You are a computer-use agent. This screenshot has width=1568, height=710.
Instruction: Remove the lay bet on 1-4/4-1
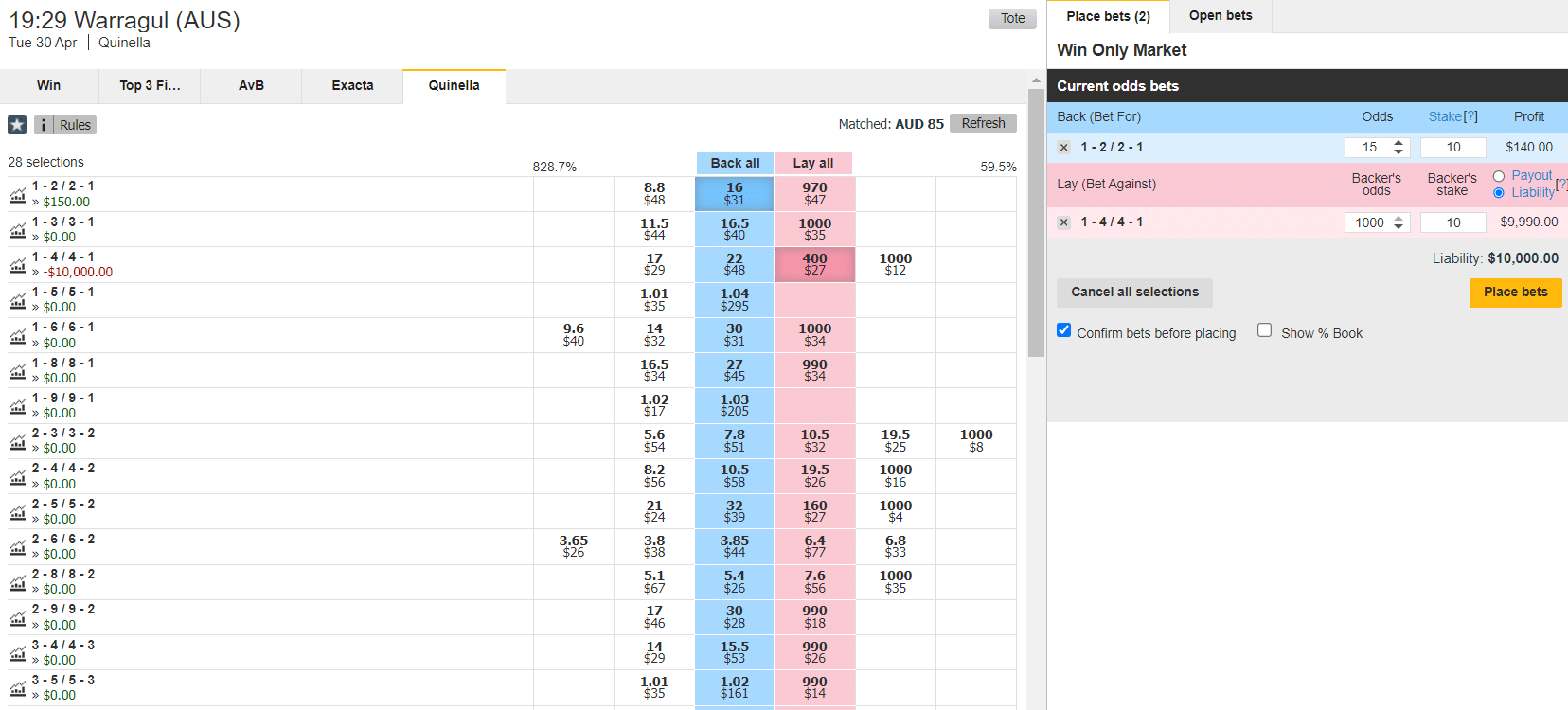tap(1063, 222)
